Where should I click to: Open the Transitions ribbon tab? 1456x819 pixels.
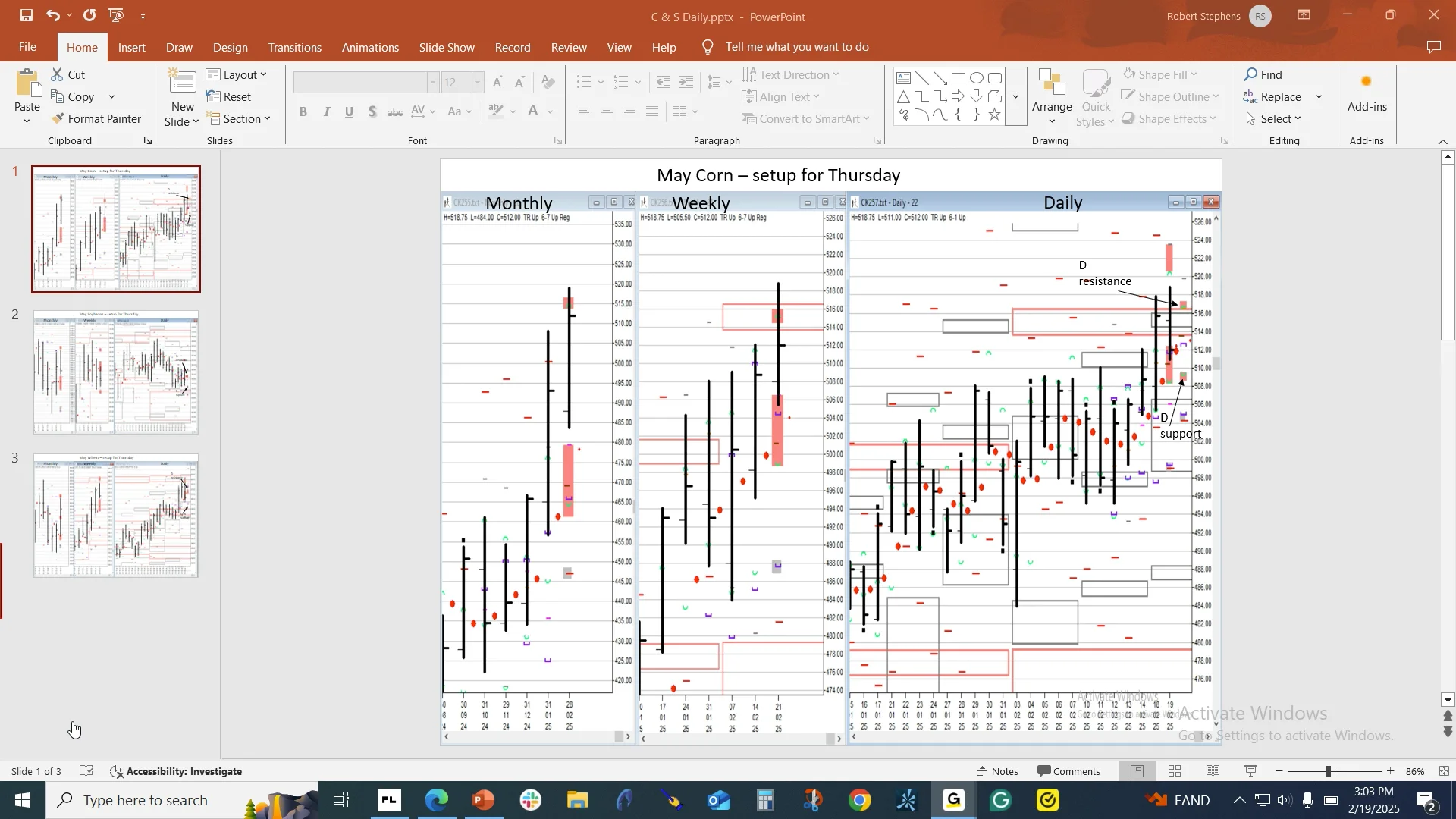coord(294,47)
